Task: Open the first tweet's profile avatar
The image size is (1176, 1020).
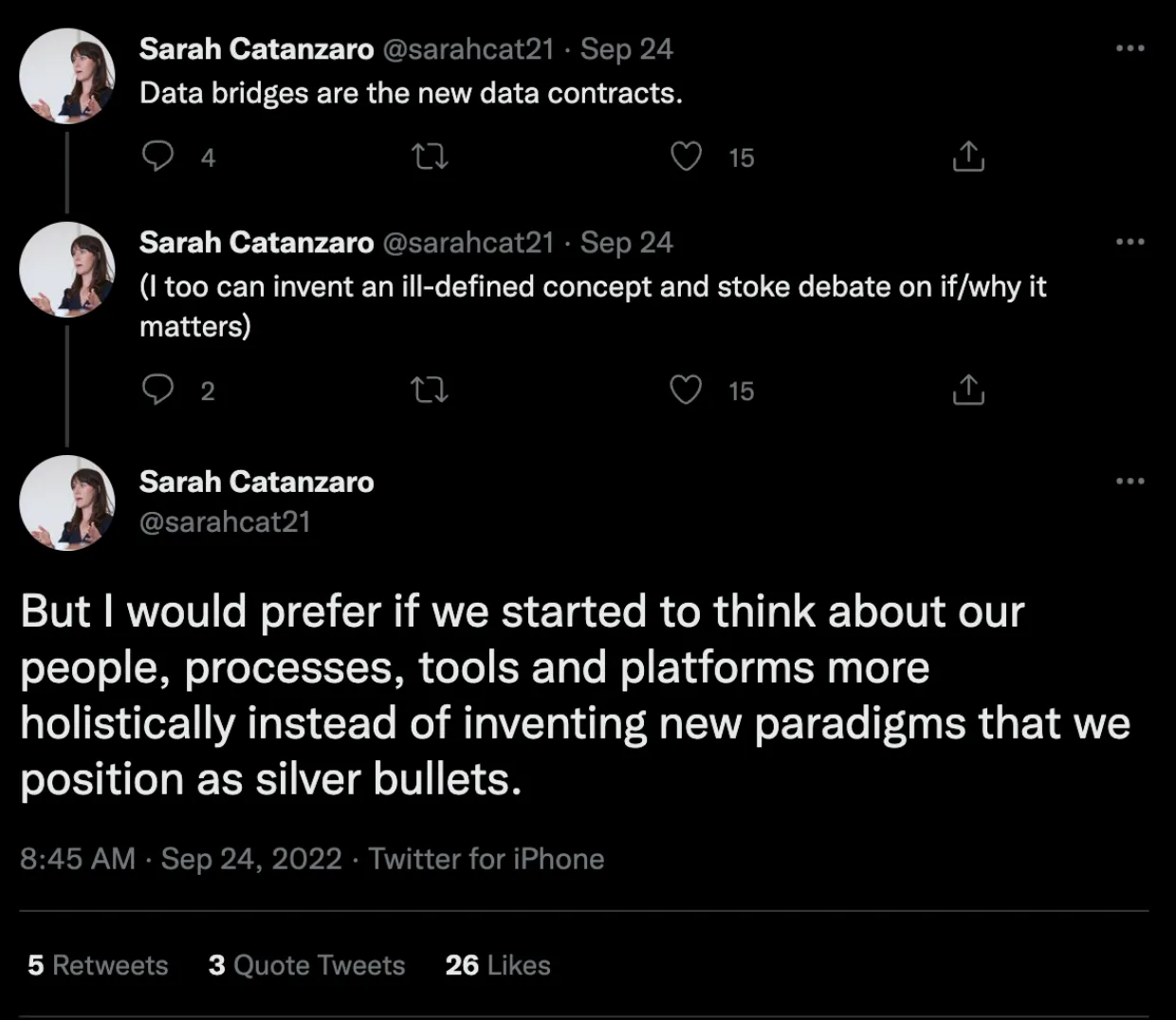Action: pyautogui.click(x=67, y=76)
